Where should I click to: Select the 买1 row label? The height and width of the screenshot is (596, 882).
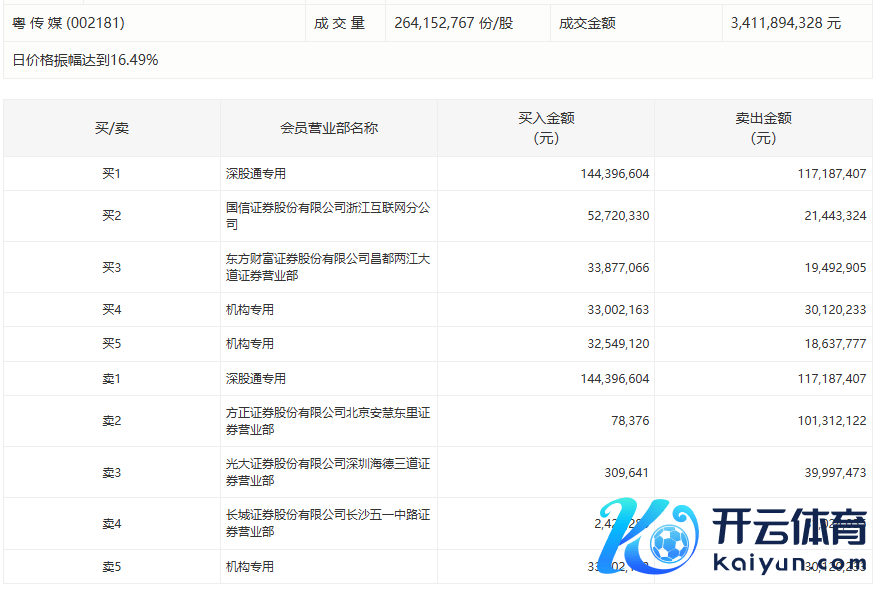click(112, 174)
